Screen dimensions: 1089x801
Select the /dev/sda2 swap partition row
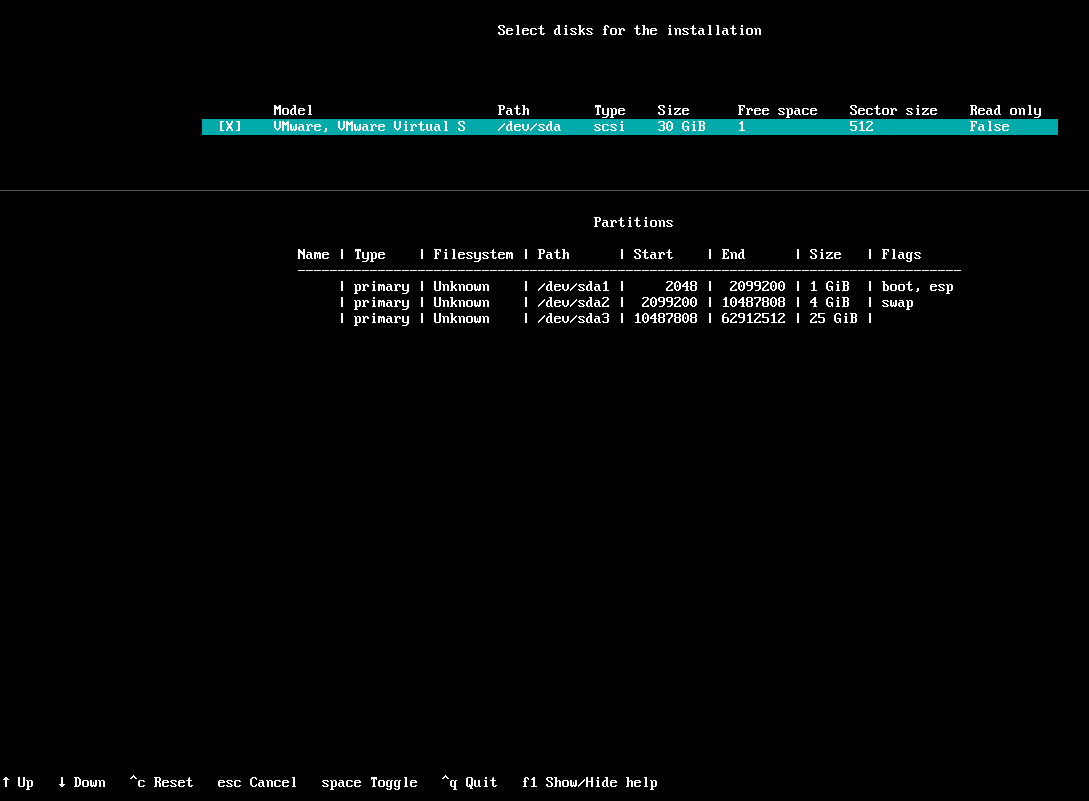[x=573, y=303]
